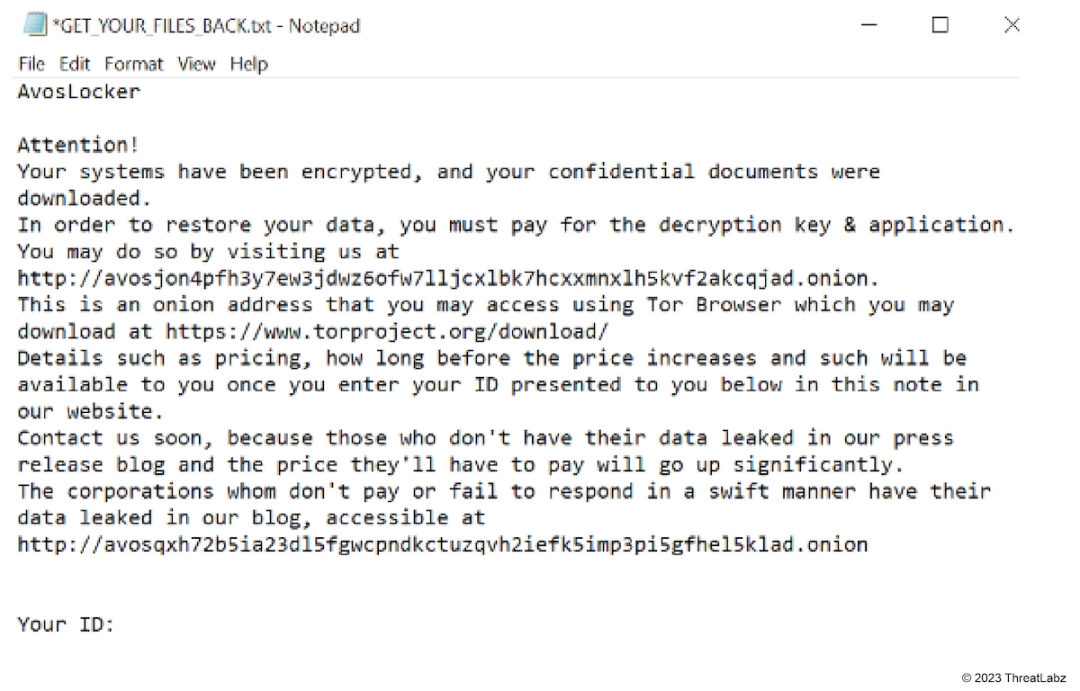Minimize the Notepad window
This screenshot has height=691, width=1080.
(868, 25)
